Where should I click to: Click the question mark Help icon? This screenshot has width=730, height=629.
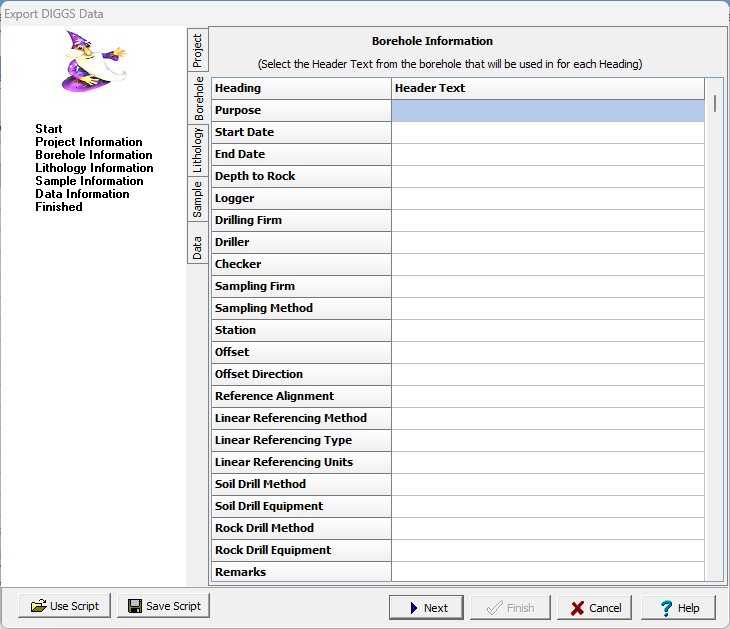click(x=665, y=607)
